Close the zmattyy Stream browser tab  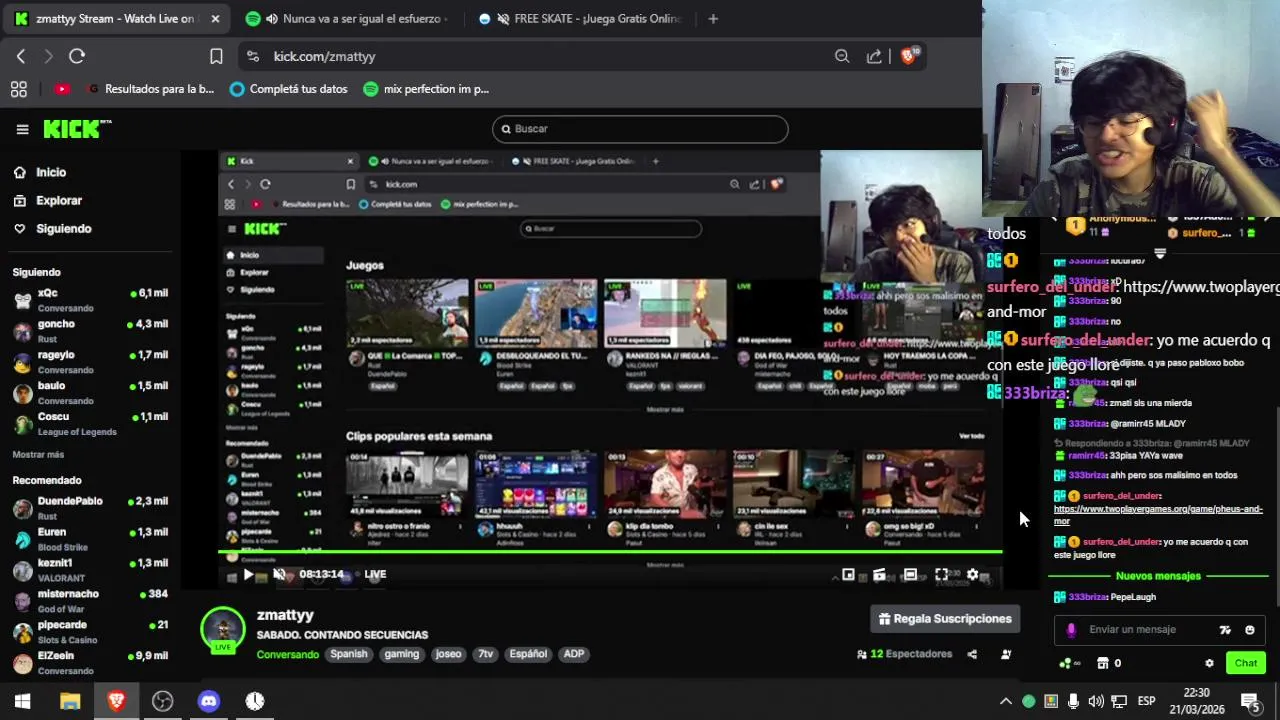pyautogui.click(x=215, y=19)
